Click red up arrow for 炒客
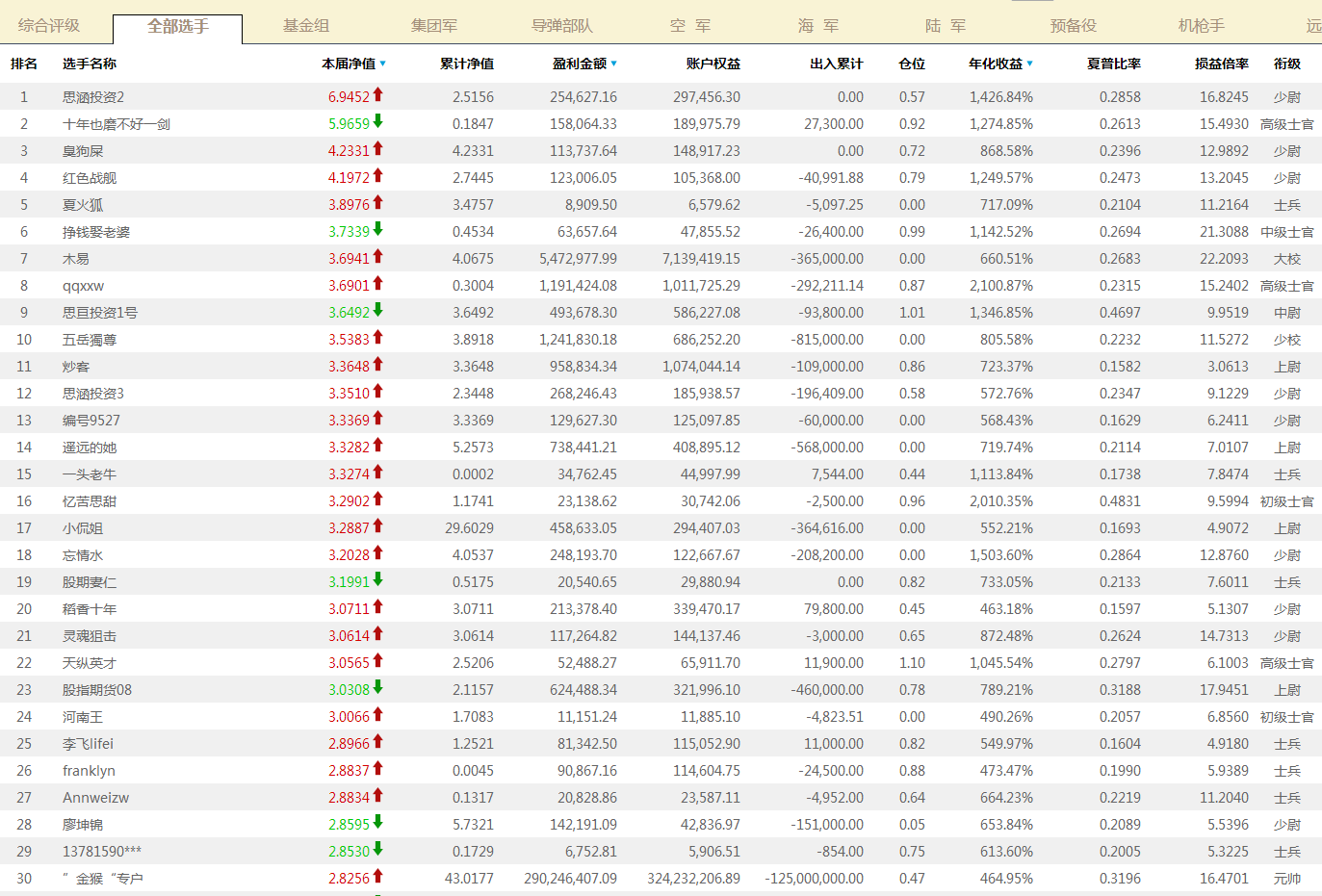Screen dimensions: 1322x896 pos(378,364)
